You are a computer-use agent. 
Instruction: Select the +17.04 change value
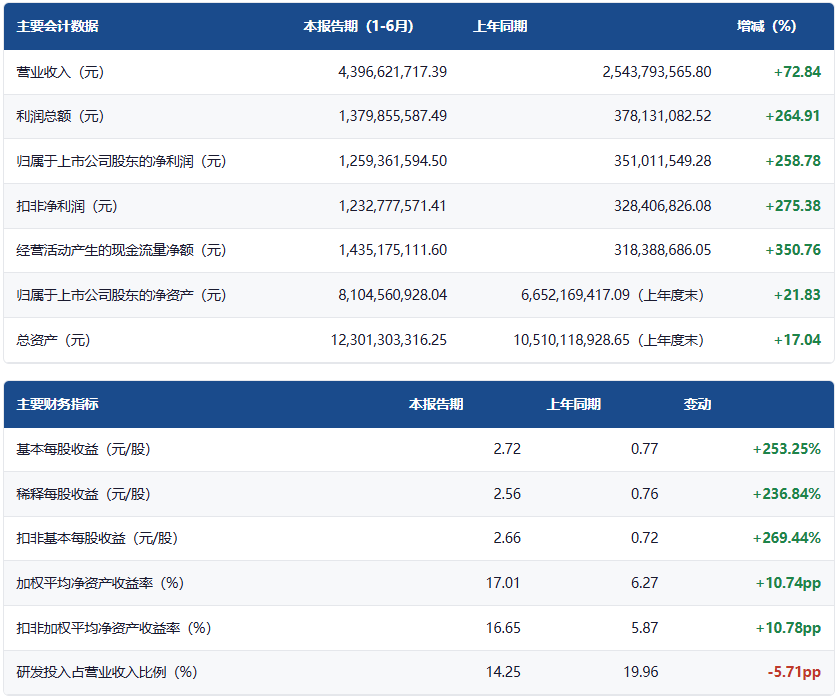tap(797, 340)
